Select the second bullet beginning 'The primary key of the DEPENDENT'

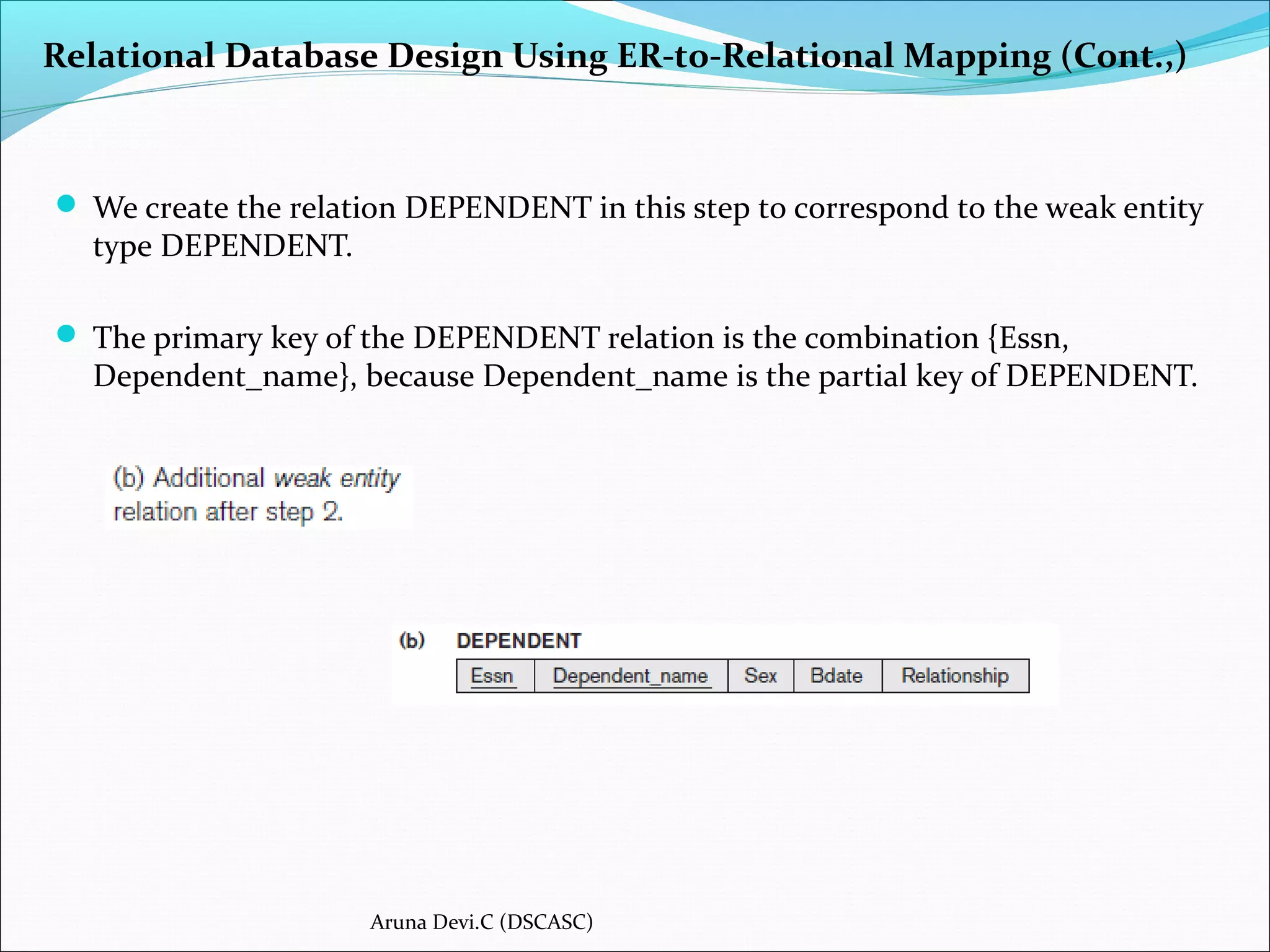pos(645,357)
